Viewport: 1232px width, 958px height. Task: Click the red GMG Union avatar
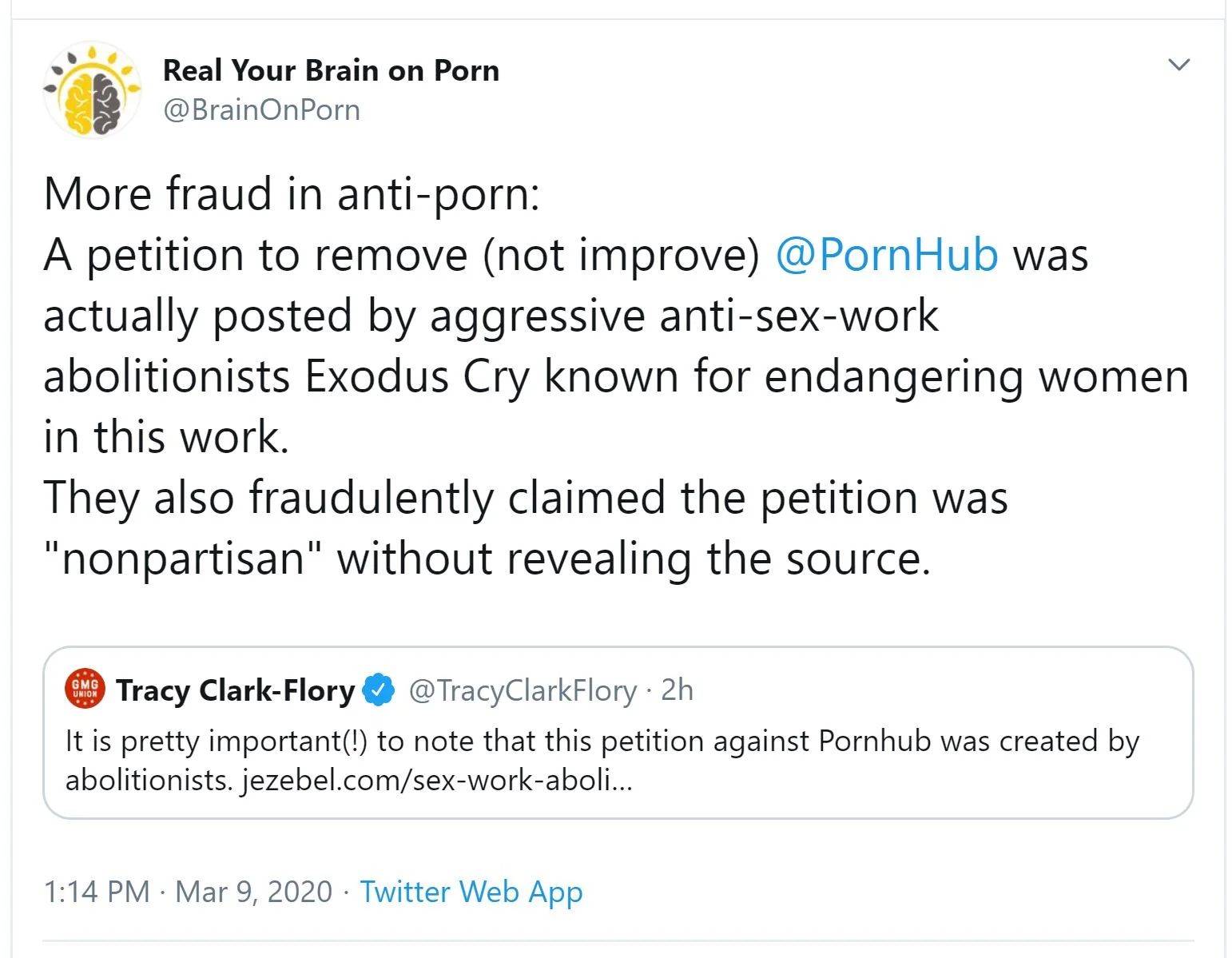point(85,689)
